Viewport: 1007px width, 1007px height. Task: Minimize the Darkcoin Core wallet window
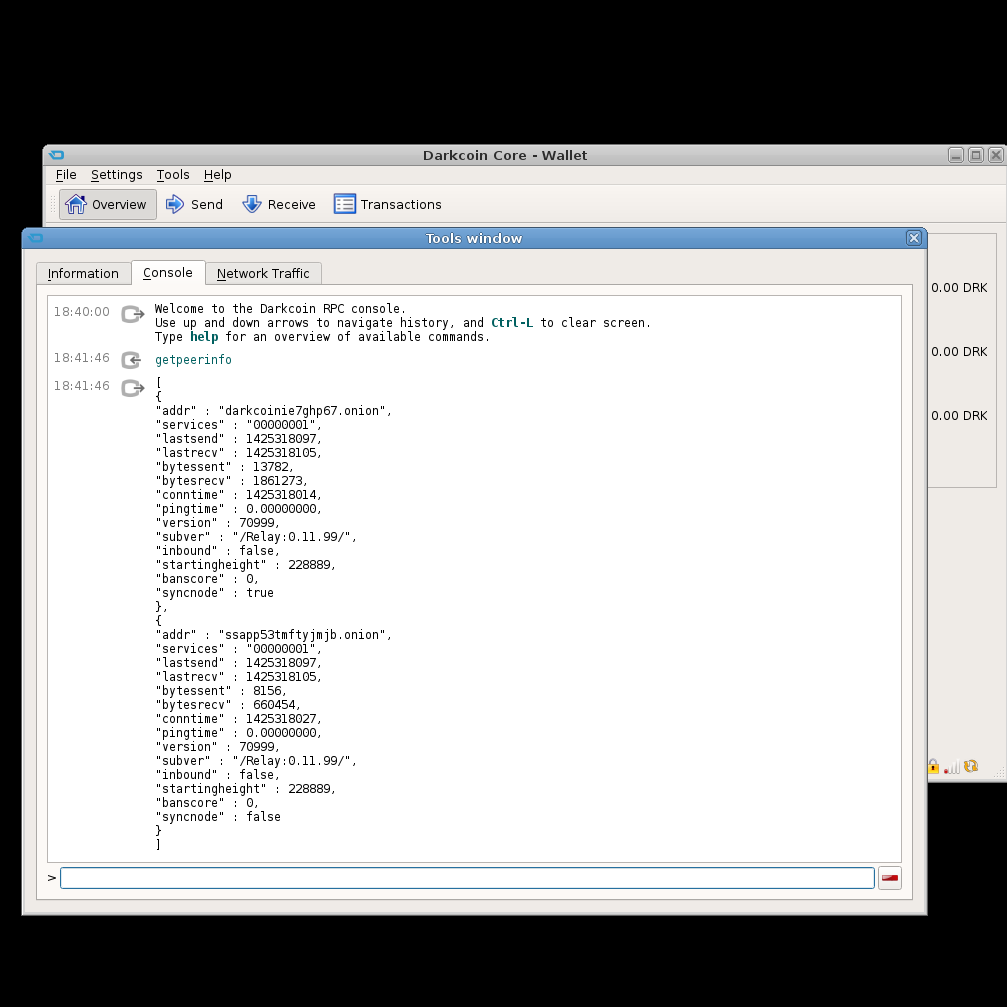tap(956, 155)
